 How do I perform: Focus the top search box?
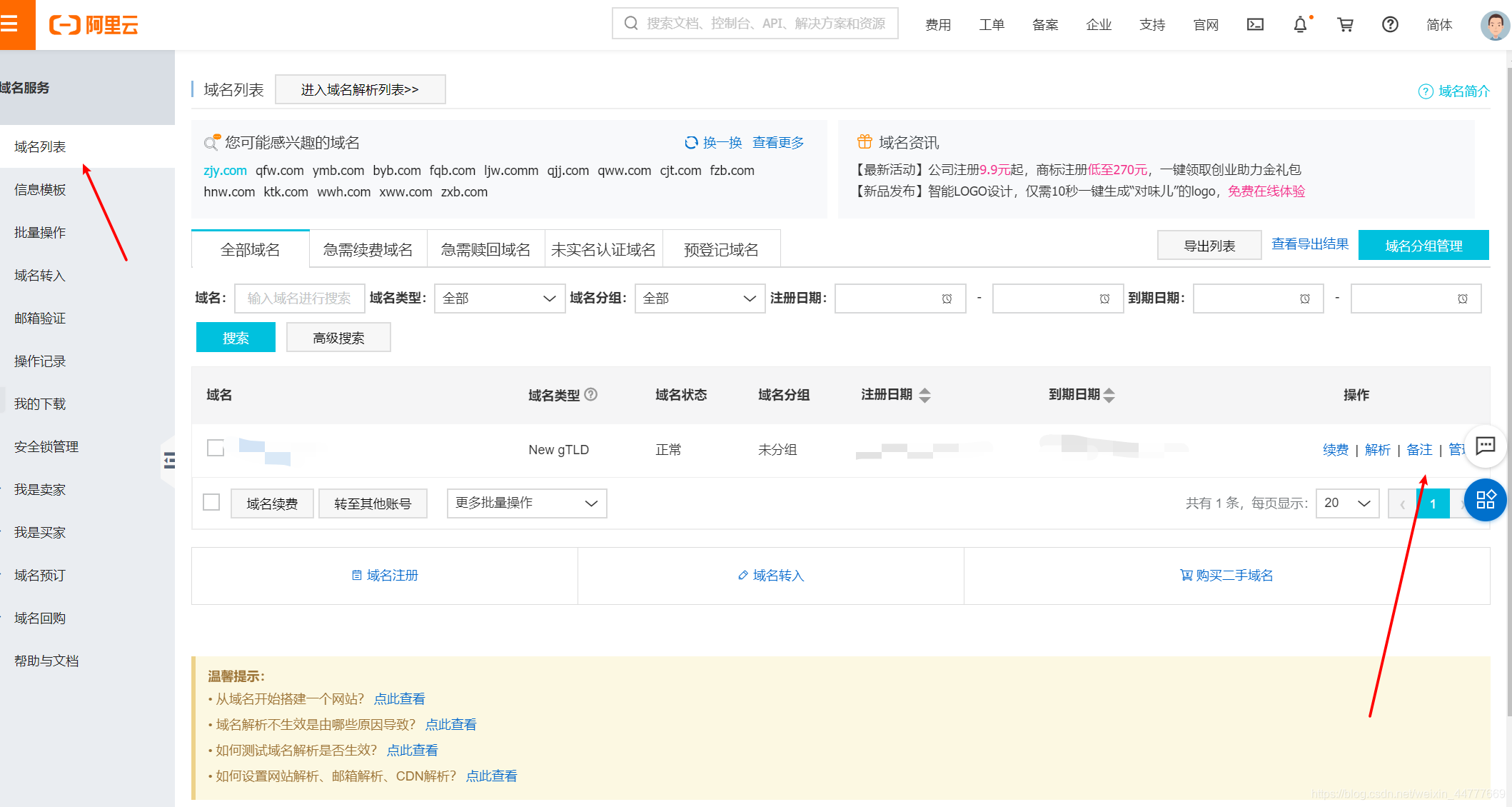tap(755, 24)
